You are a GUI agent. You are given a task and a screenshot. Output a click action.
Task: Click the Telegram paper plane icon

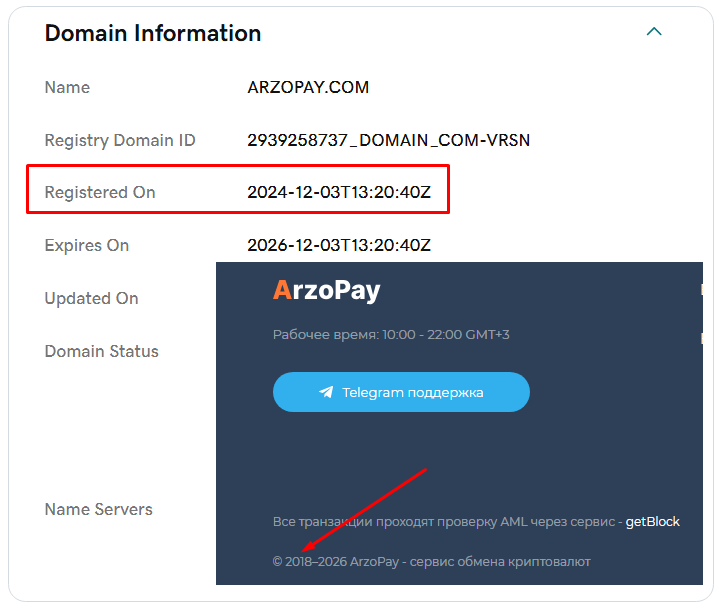point(326,393)
